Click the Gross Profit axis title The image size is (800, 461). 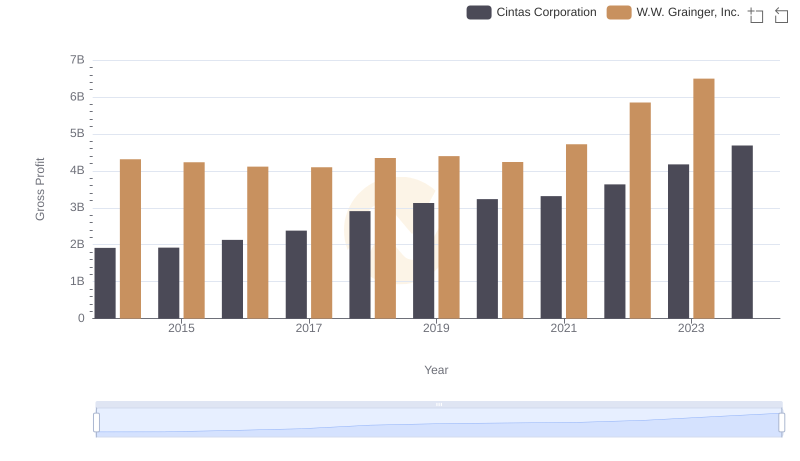coord(40,189)
